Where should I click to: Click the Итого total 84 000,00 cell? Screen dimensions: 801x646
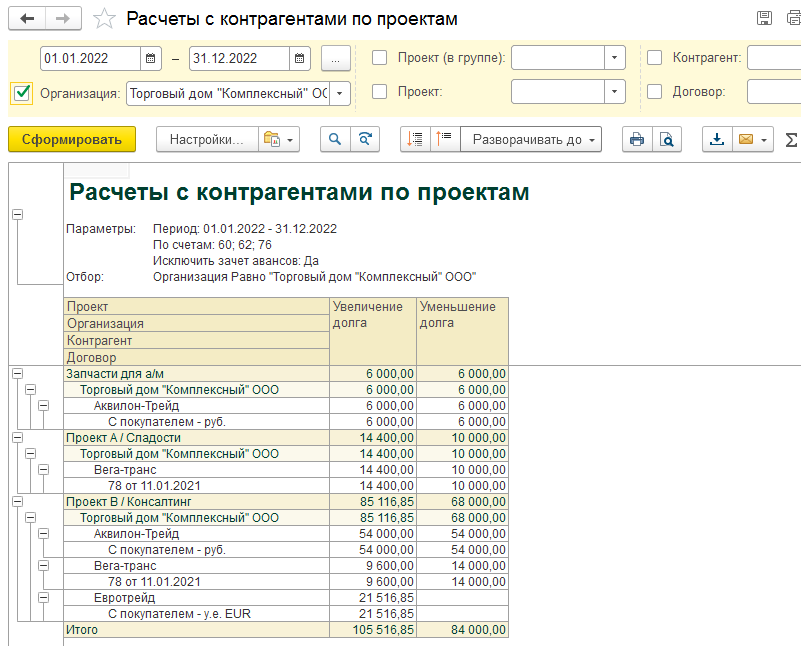462,630
